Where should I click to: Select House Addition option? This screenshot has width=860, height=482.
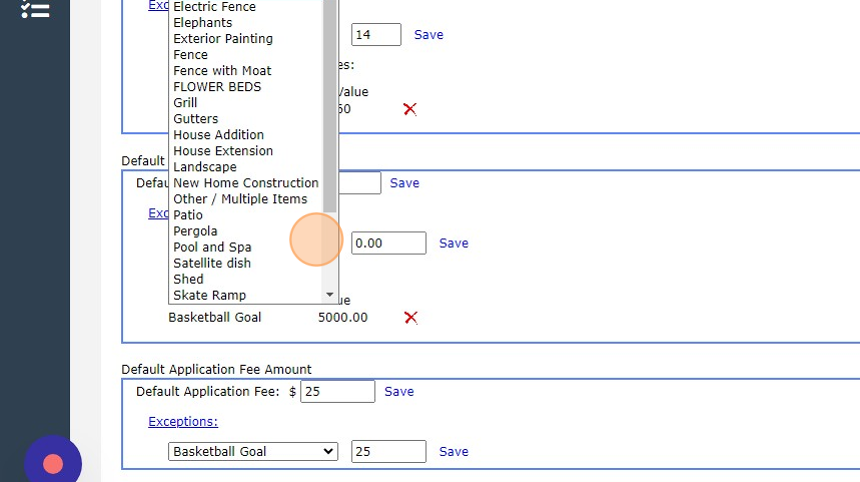pyautogui.click(x=218, y=134)
